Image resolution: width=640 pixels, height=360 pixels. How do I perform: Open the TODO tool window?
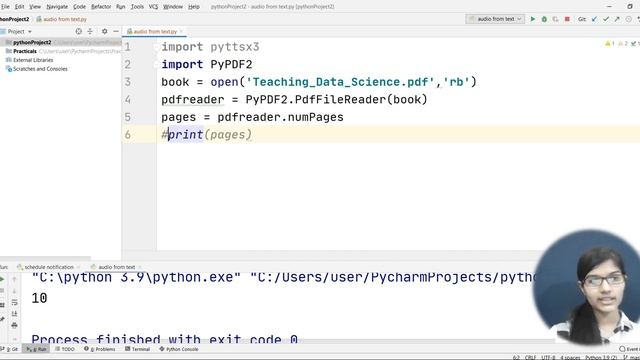tap(65, 349)
